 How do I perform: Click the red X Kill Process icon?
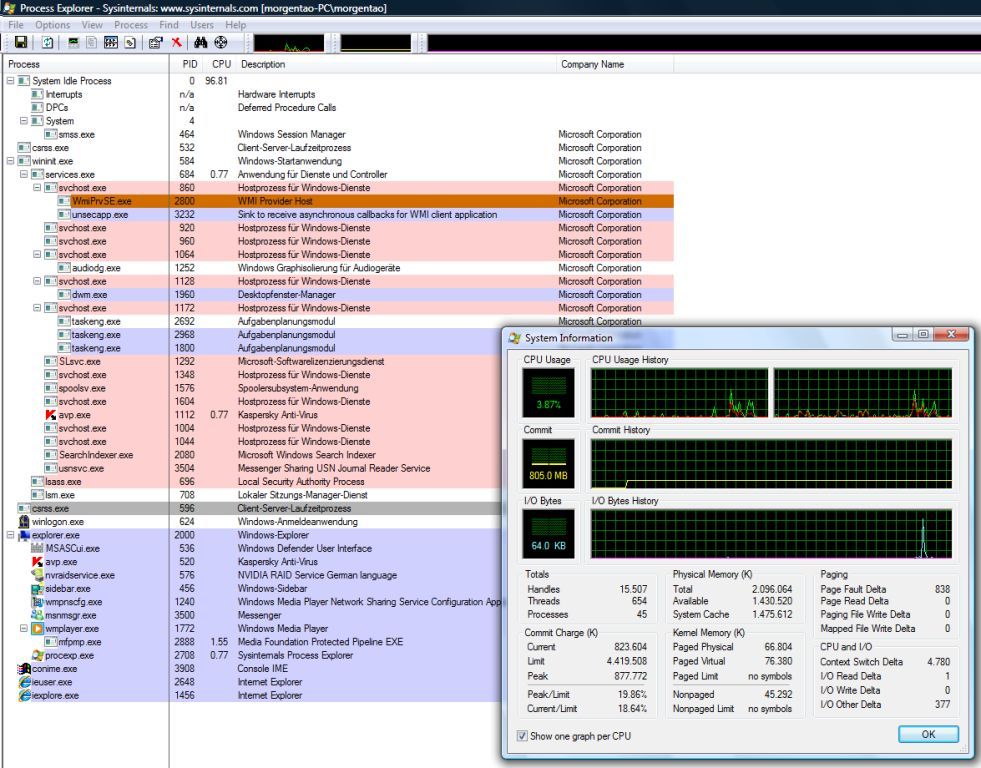click(x=176, y=43)
